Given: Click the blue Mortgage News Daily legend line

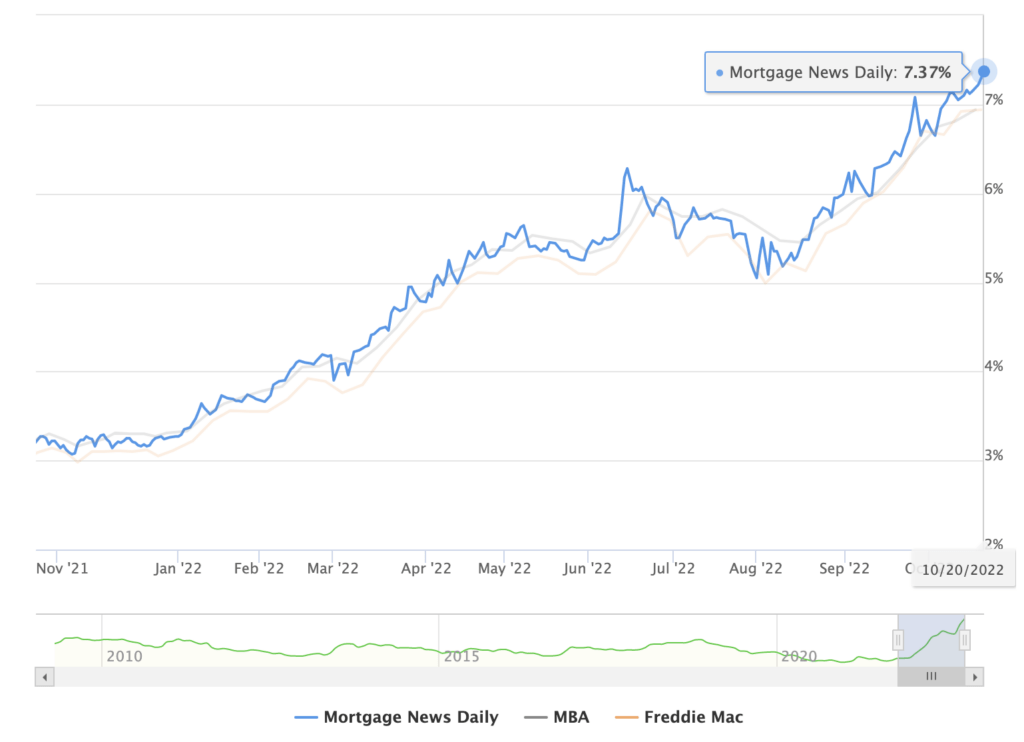Looking at the screenshot, I should pyautogui.click(x=310, y=717).
